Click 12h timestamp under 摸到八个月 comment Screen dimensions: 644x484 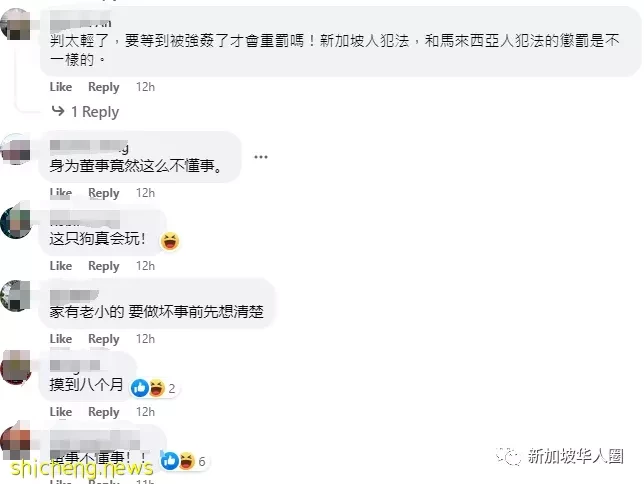point(145,412)
